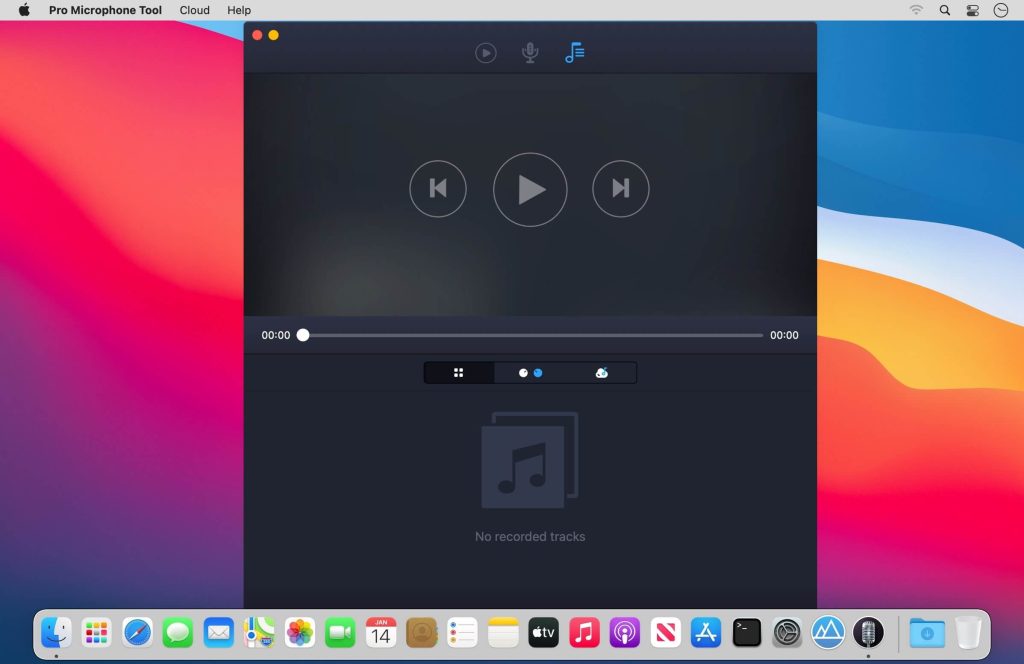Launch the Podcasts app from the Dock
Image resolution: width=1024 pixels, height=664 pixels.
[625, 632]
